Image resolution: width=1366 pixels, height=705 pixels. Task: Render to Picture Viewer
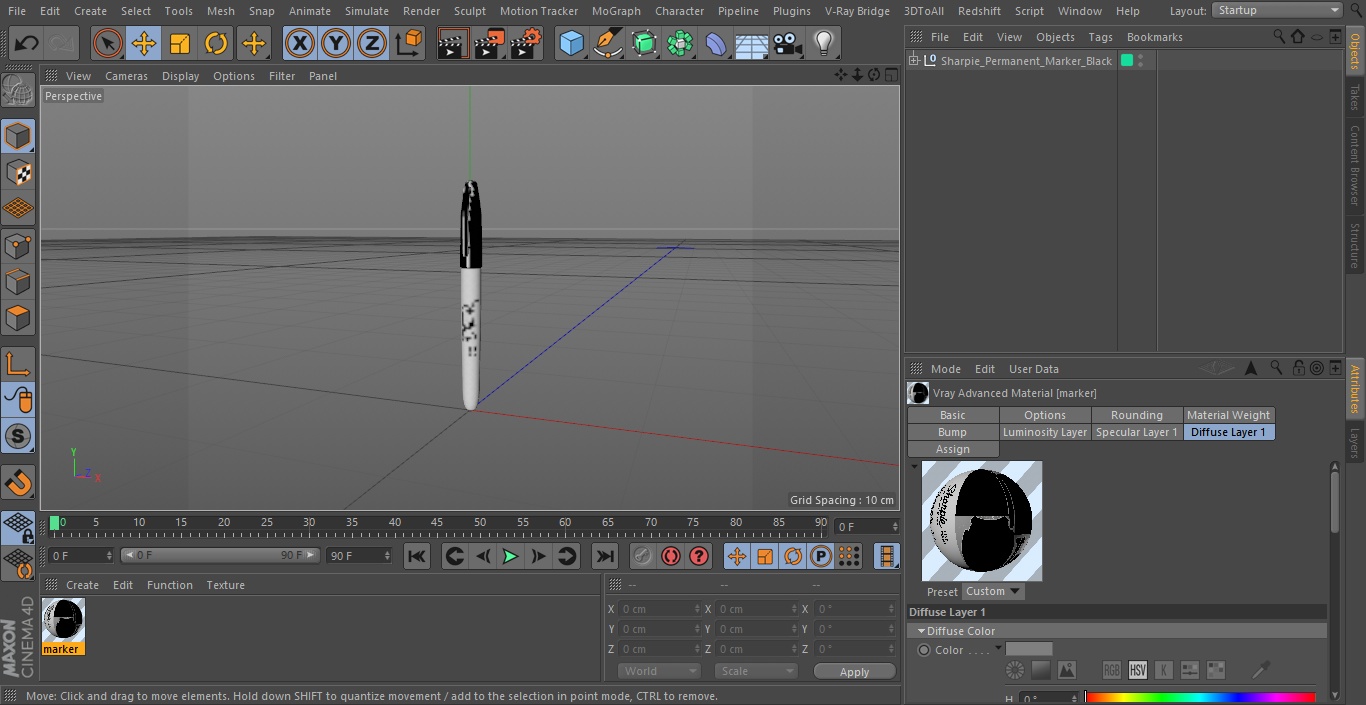(489, 43)
